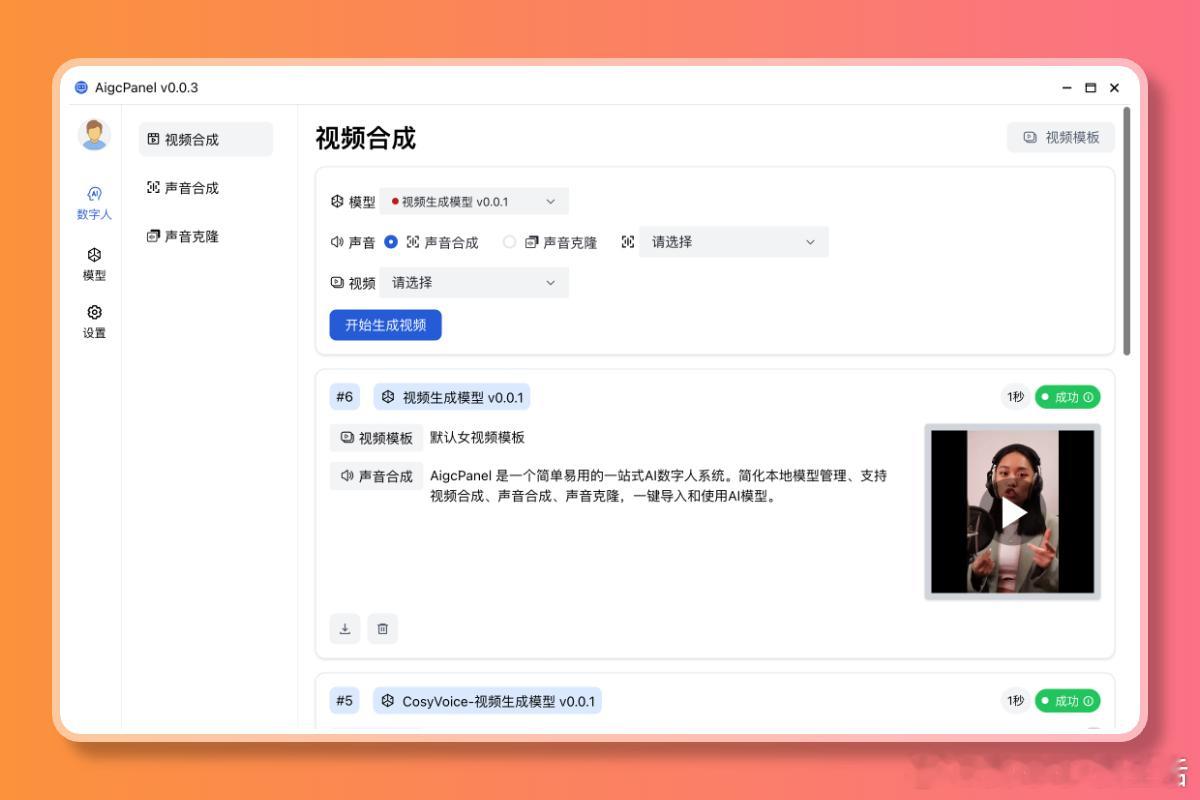Viewport: 1200px width, 800px height.
Task: Click the 1秒 duration label of task #6
Action: pos(1015,397)
